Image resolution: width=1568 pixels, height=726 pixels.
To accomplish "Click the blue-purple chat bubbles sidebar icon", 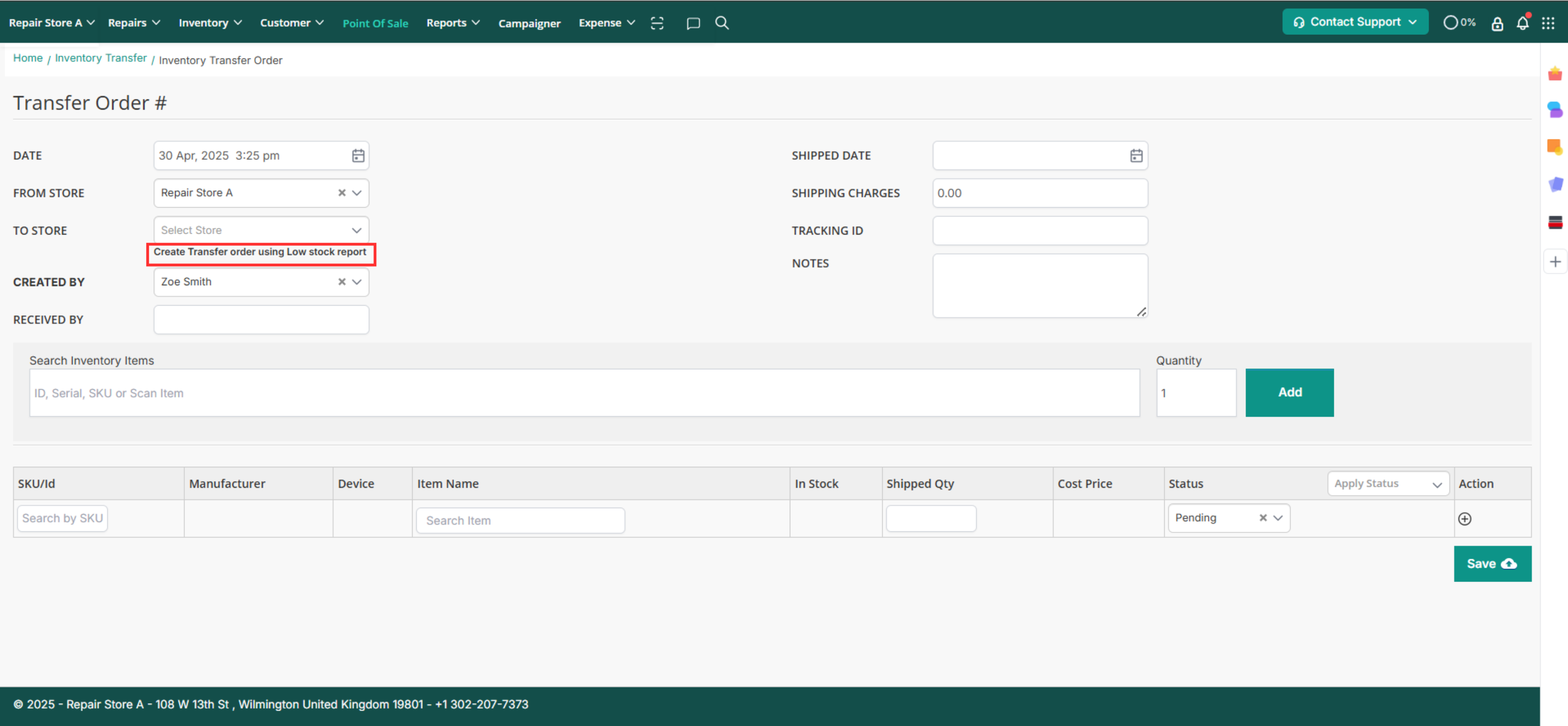I will click(x=1554, y=110).
